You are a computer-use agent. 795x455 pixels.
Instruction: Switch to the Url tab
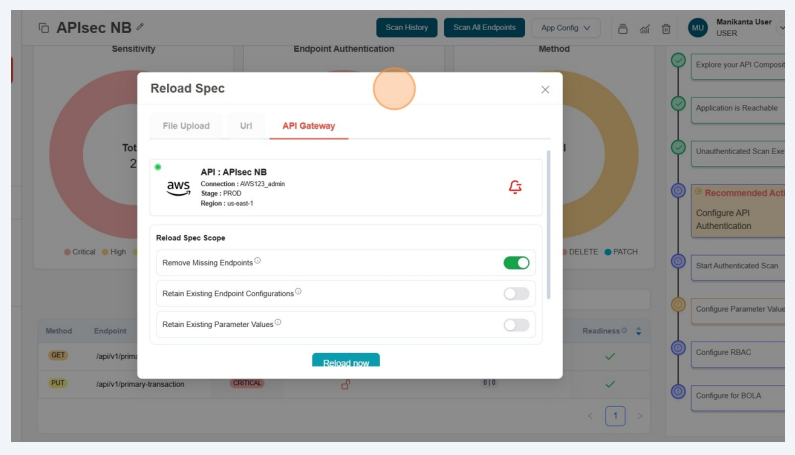[x=246, y=126]
